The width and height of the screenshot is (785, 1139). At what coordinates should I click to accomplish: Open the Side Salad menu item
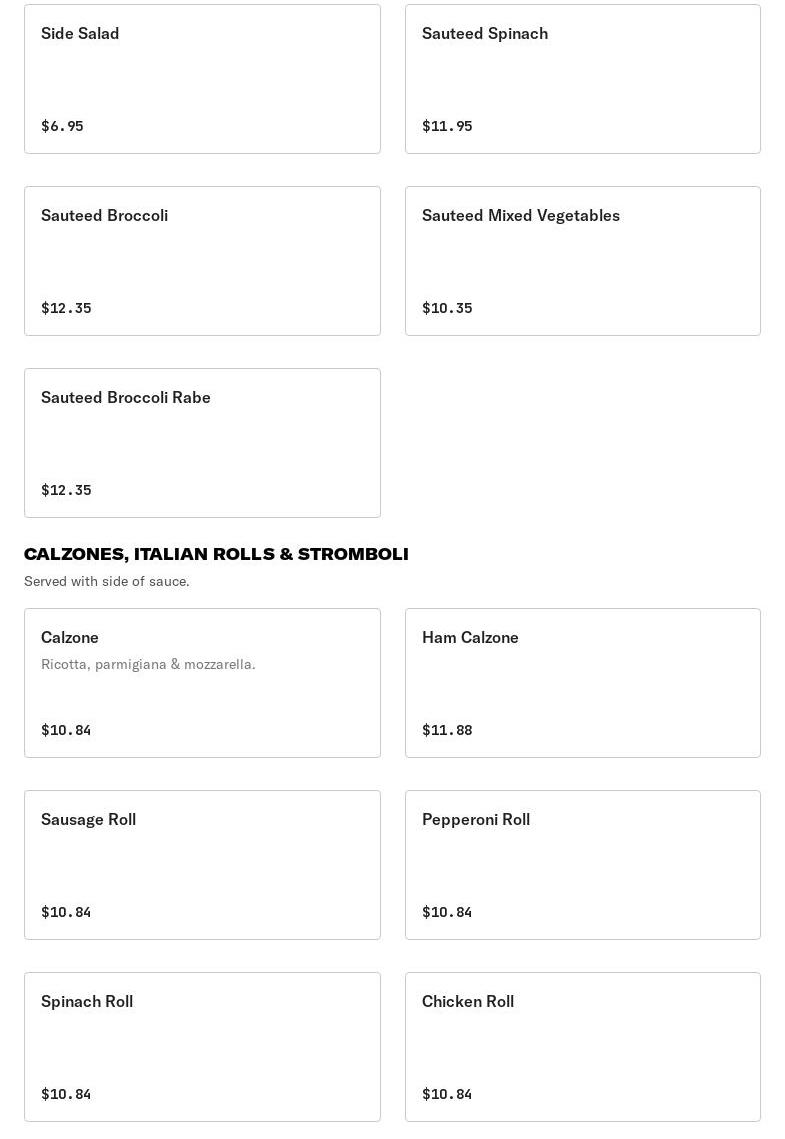(x=202, y=79)
